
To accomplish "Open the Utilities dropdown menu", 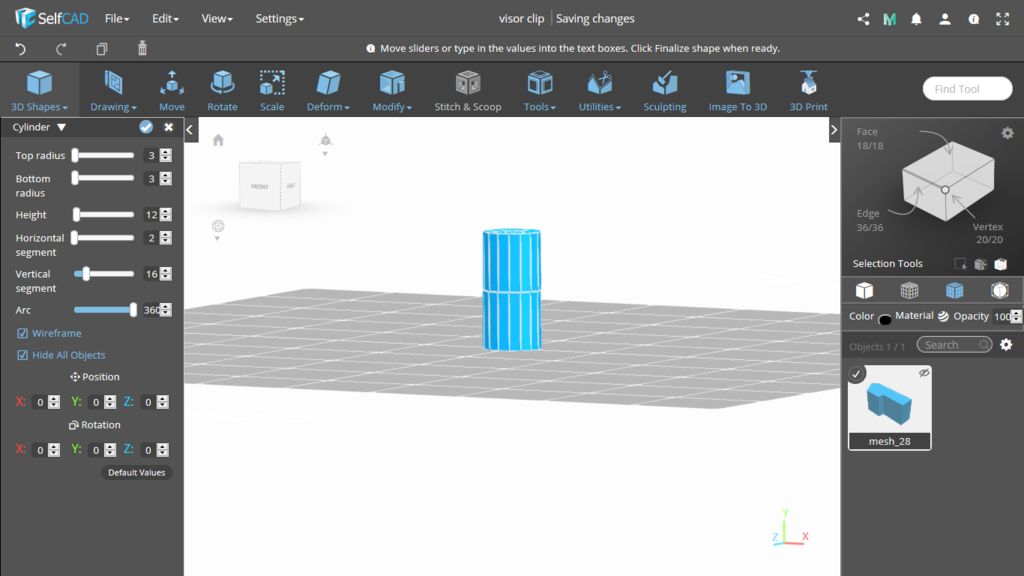I will pos(599,90).
